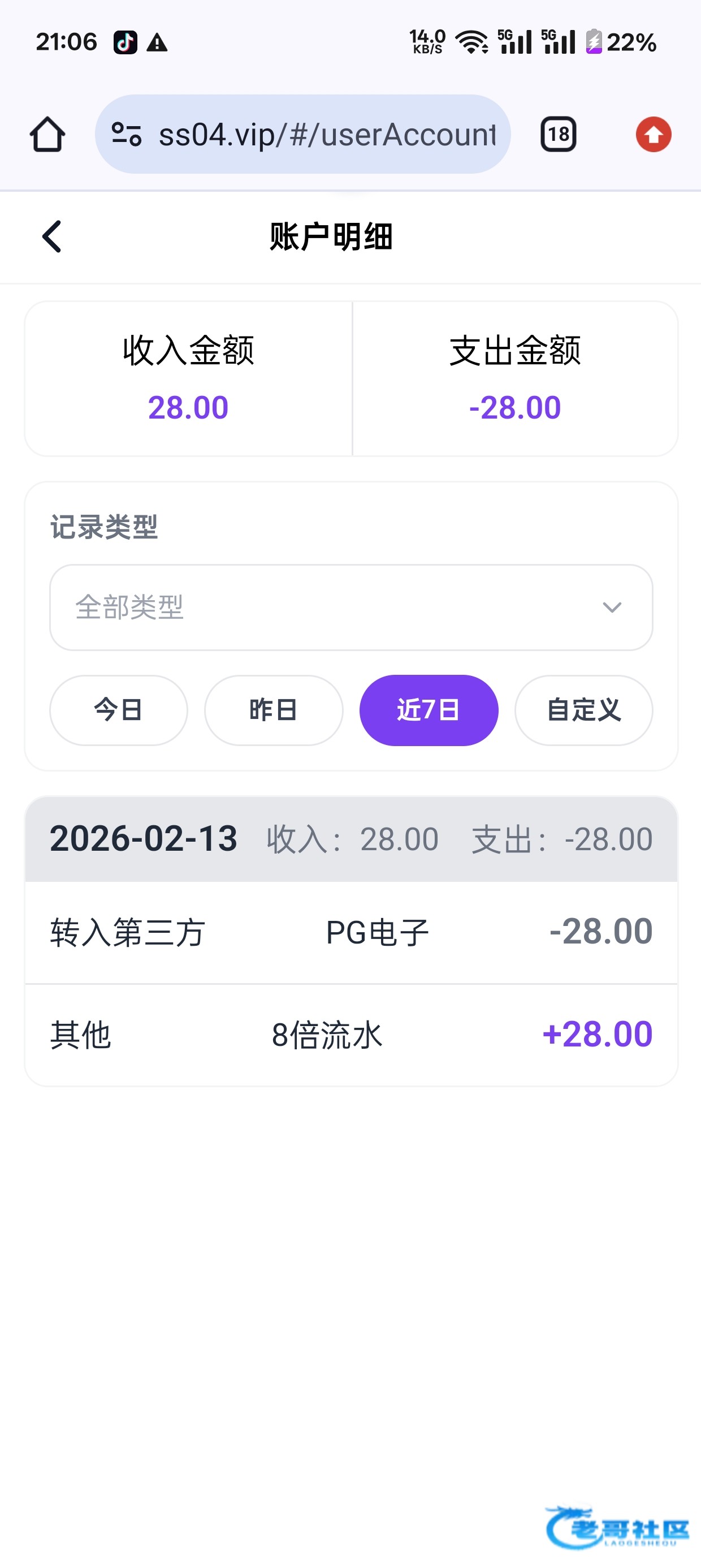Tap the red upload arrow icon
This screenshot has width=701, height=1568.
[654, 135]
